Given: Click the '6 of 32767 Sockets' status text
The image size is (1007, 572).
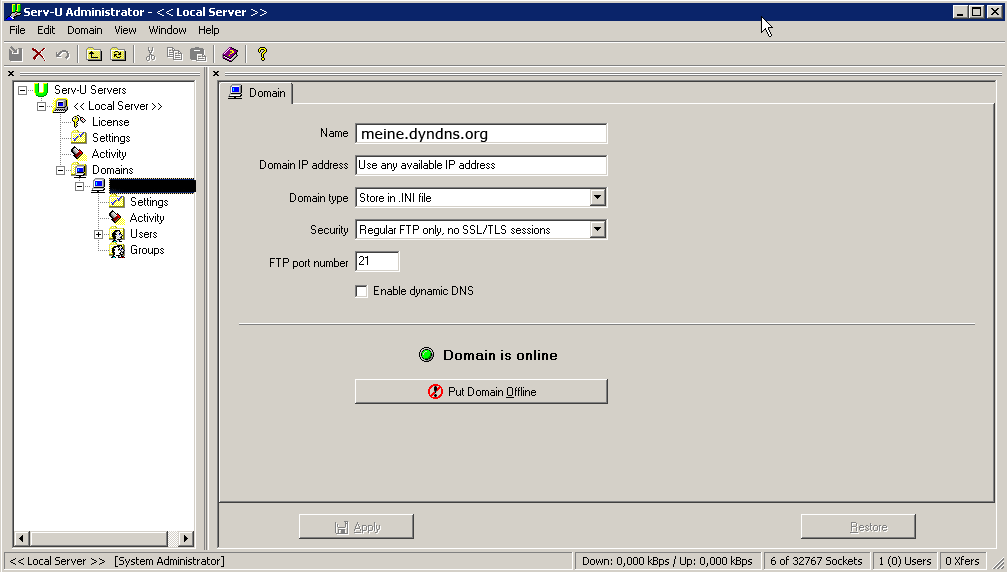Looking at the screenshot, I should 816,561.
